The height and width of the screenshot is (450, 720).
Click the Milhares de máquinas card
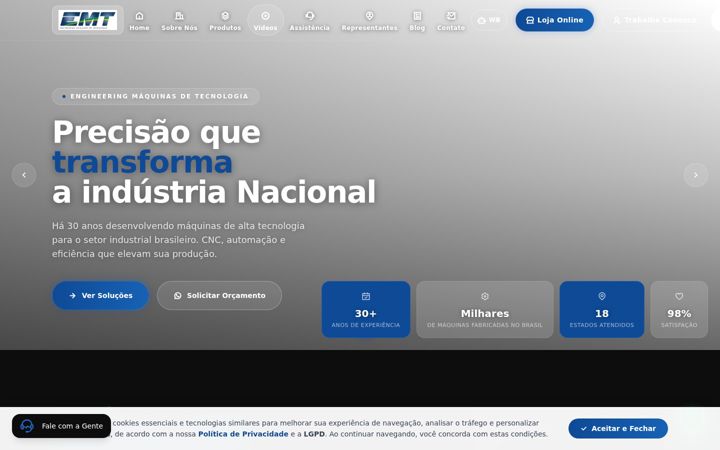(485, 309)
